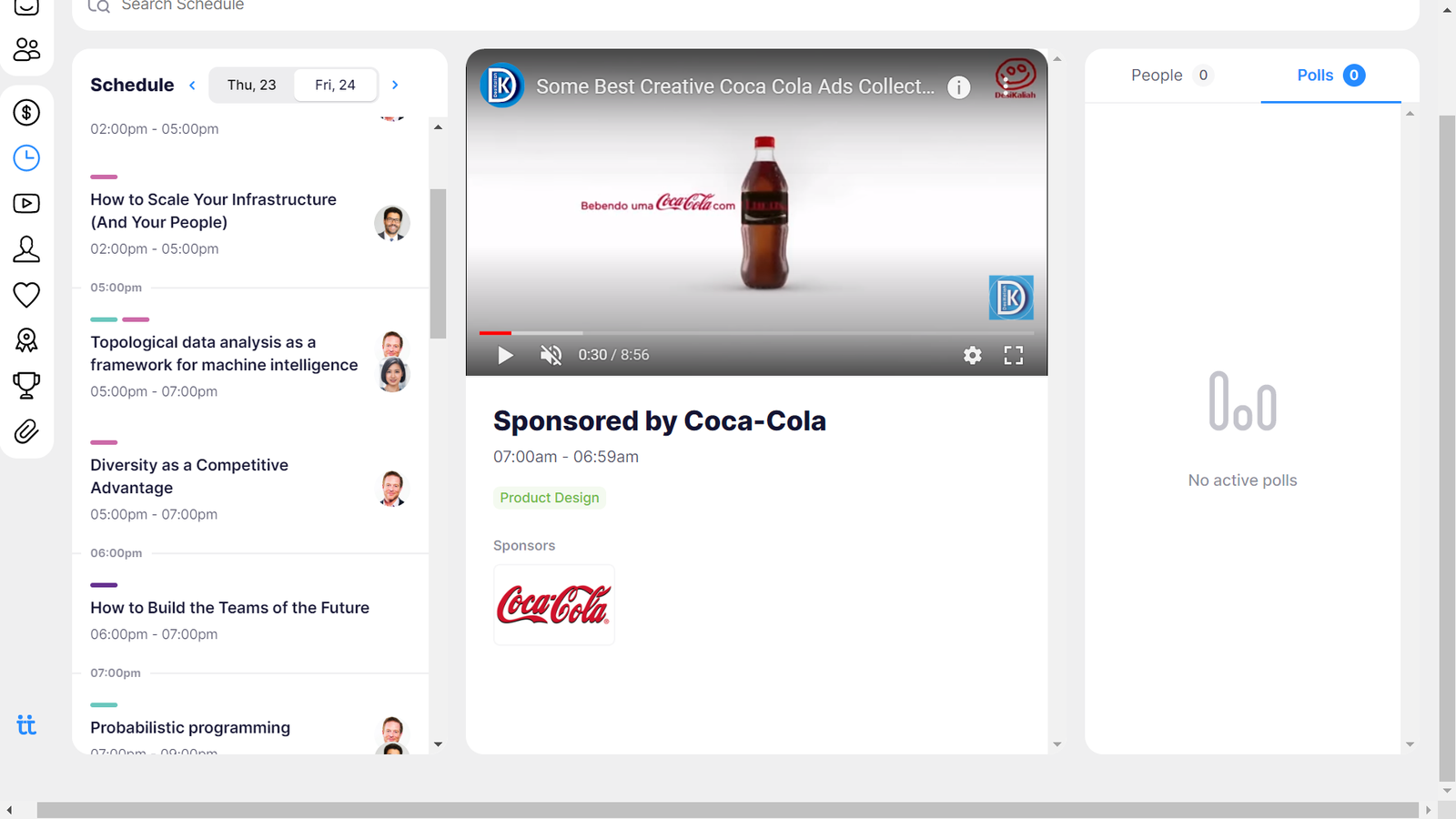Select Fri, 24 schedule day
Screen dimensions: 1456x819
point(336,85)
